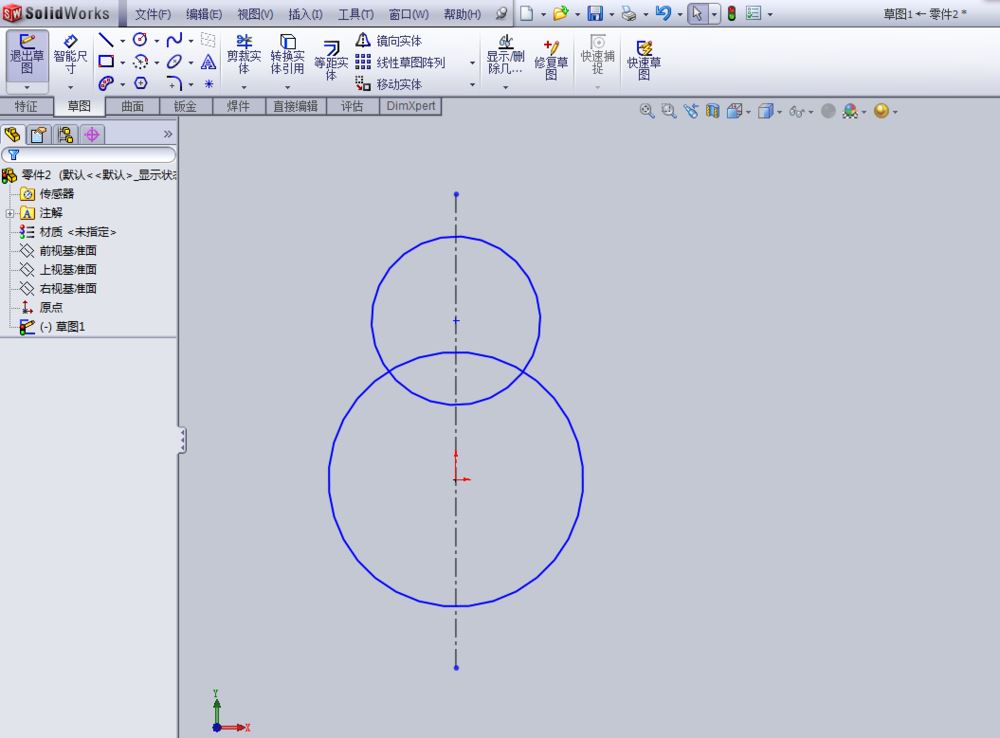Viewport: 1000px width, 738px height.
Task: Click the Print icon
Action: [628, 13]
